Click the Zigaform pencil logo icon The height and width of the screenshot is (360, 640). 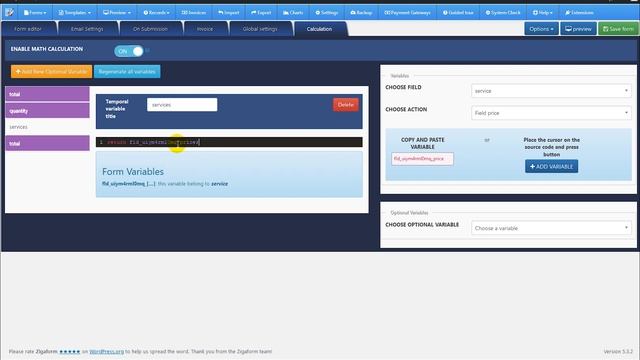tap(9, 12)
